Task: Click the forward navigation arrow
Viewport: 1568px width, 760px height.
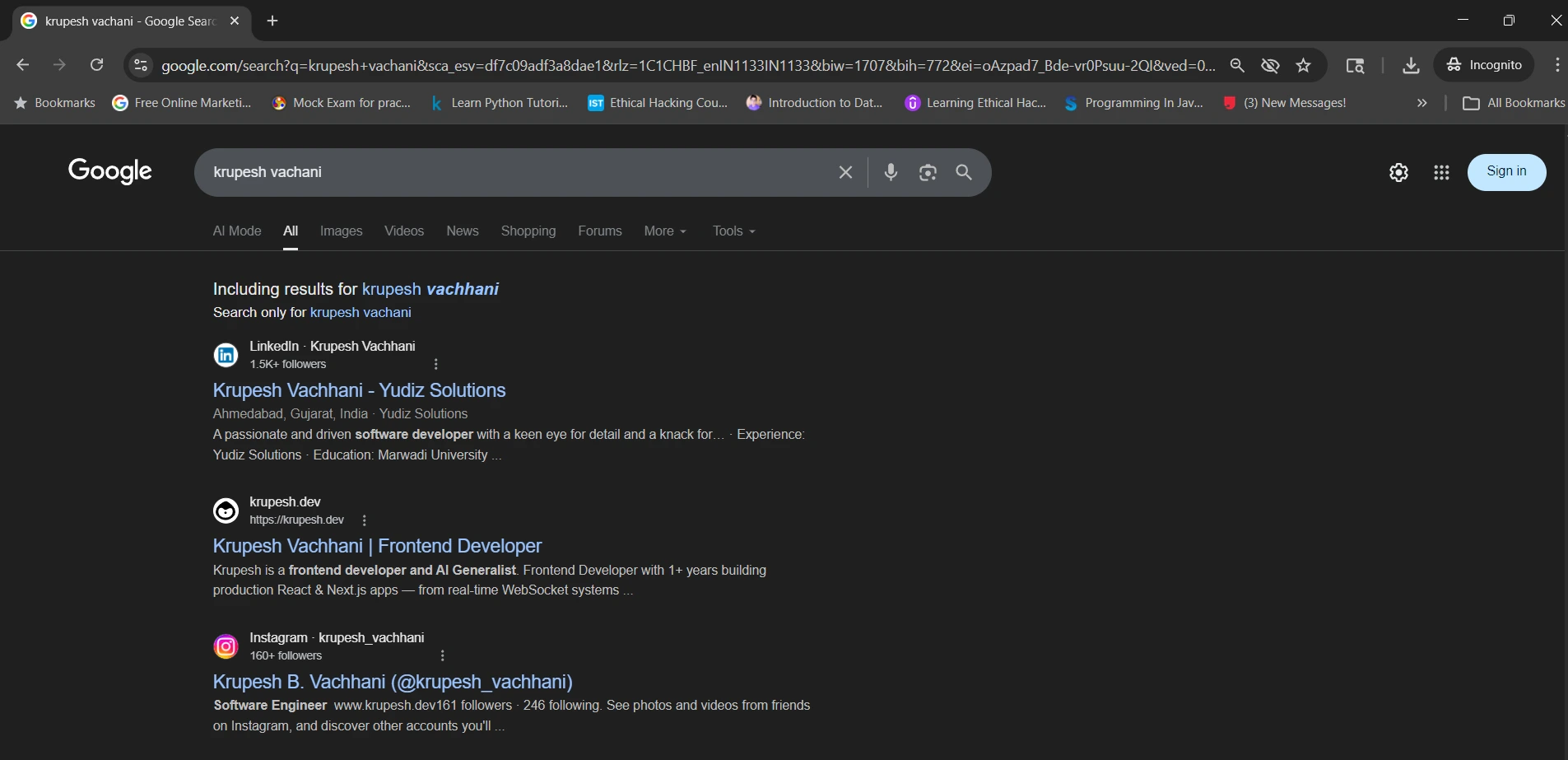Action: [x=59, y=65]
